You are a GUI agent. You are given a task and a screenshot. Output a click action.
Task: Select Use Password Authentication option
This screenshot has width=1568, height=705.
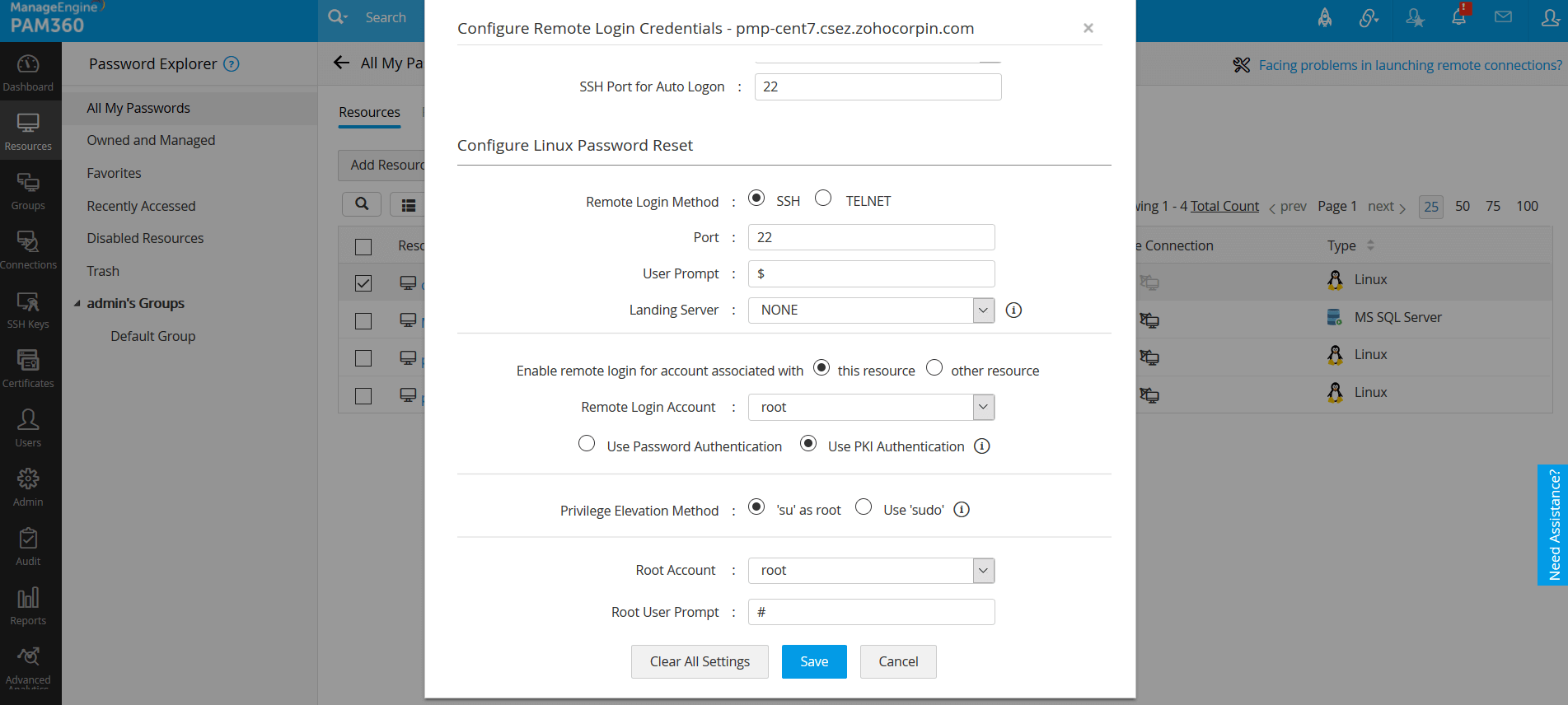coord(587,444)
